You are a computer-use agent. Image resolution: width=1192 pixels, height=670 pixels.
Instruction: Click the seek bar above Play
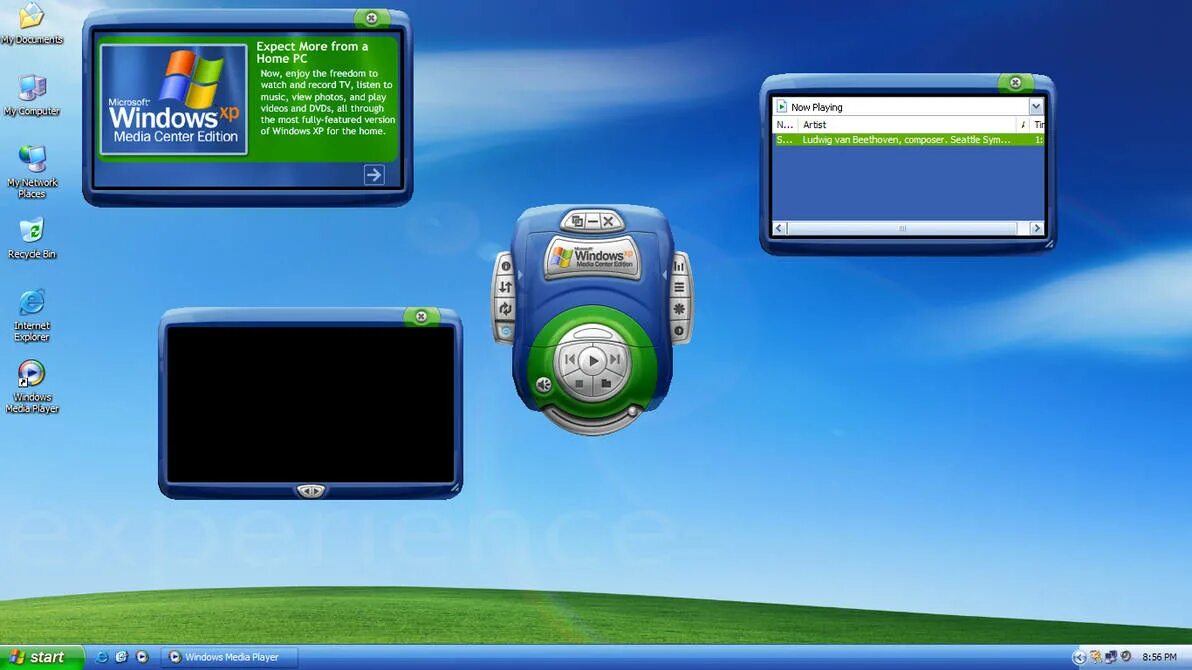(591, 334)
